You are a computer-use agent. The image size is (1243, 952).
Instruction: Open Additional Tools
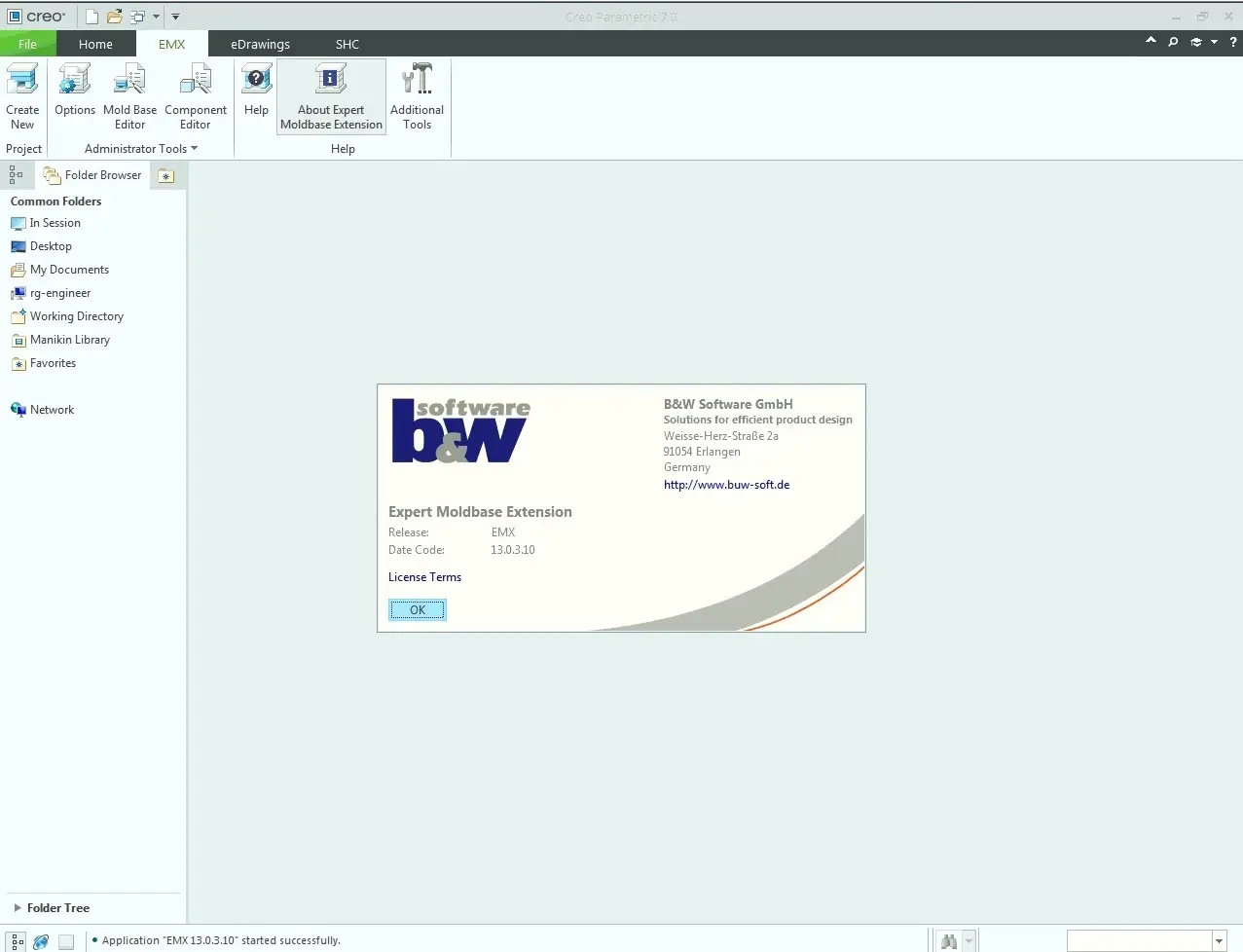[417, 95]
